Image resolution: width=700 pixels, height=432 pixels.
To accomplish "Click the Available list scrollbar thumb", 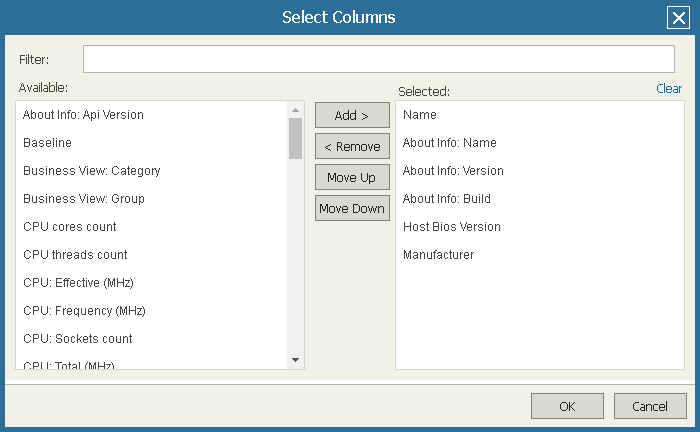I will (x=295, y=138).
